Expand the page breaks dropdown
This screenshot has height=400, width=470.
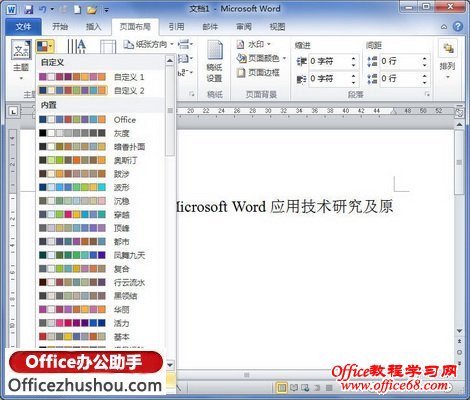(185, 44)
